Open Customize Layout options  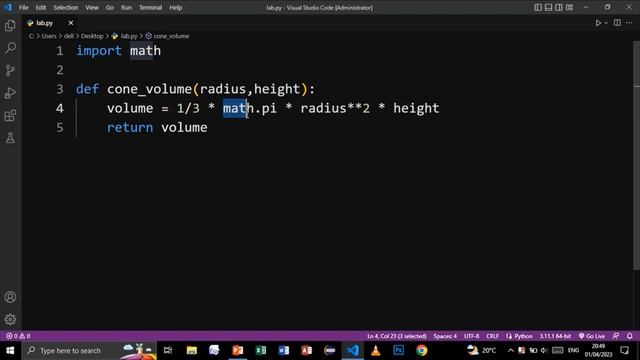[x=569, y=7]
